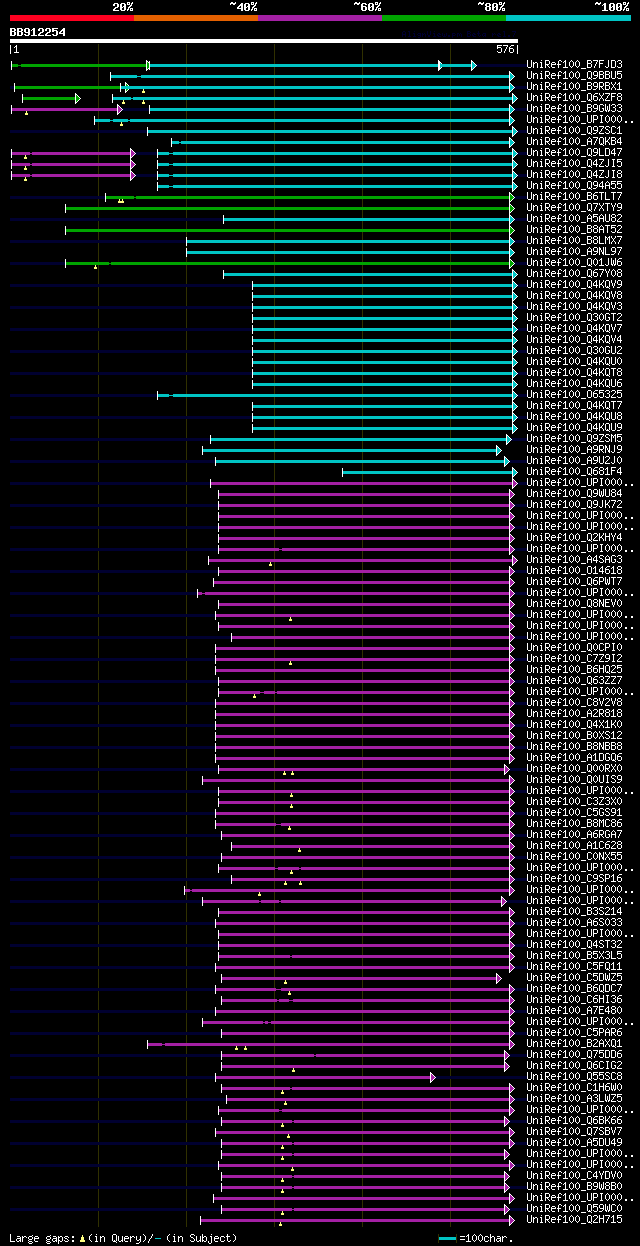Click the cyan ~100% identity legend bar
The height and width of the screenshot is (1246, 640).
coord(568,17)
